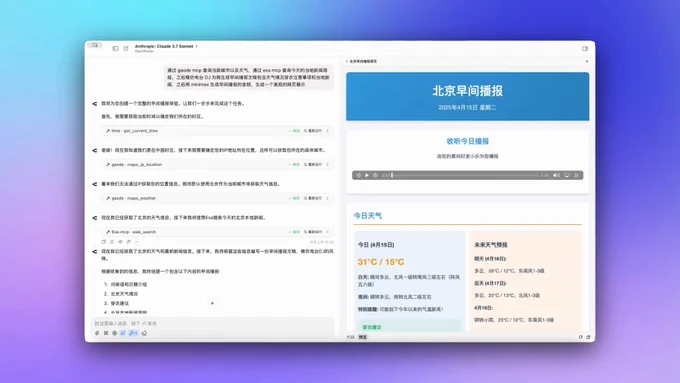The image size is (680, 383).
Task: Copy the assistant reply using copy icon
Action: pos(104,242)
